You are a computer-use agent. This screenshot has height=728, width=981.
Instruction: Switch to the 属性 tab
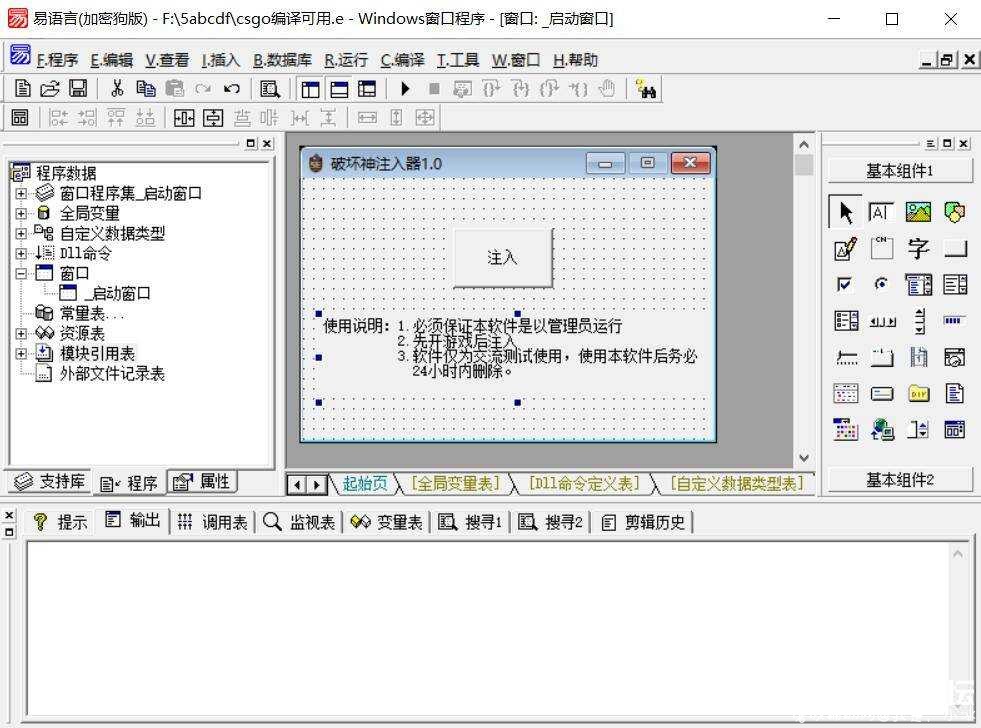pyautogui.click(x=202, y=482)
